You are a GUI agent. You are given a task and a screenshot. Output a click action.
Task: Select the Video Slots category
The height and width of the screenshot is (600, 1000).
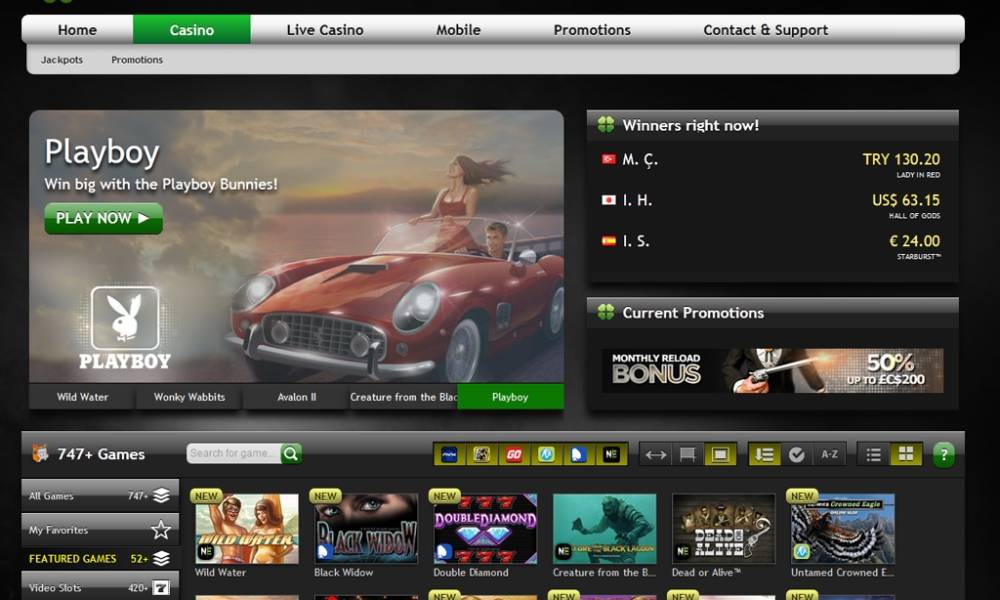100,587
